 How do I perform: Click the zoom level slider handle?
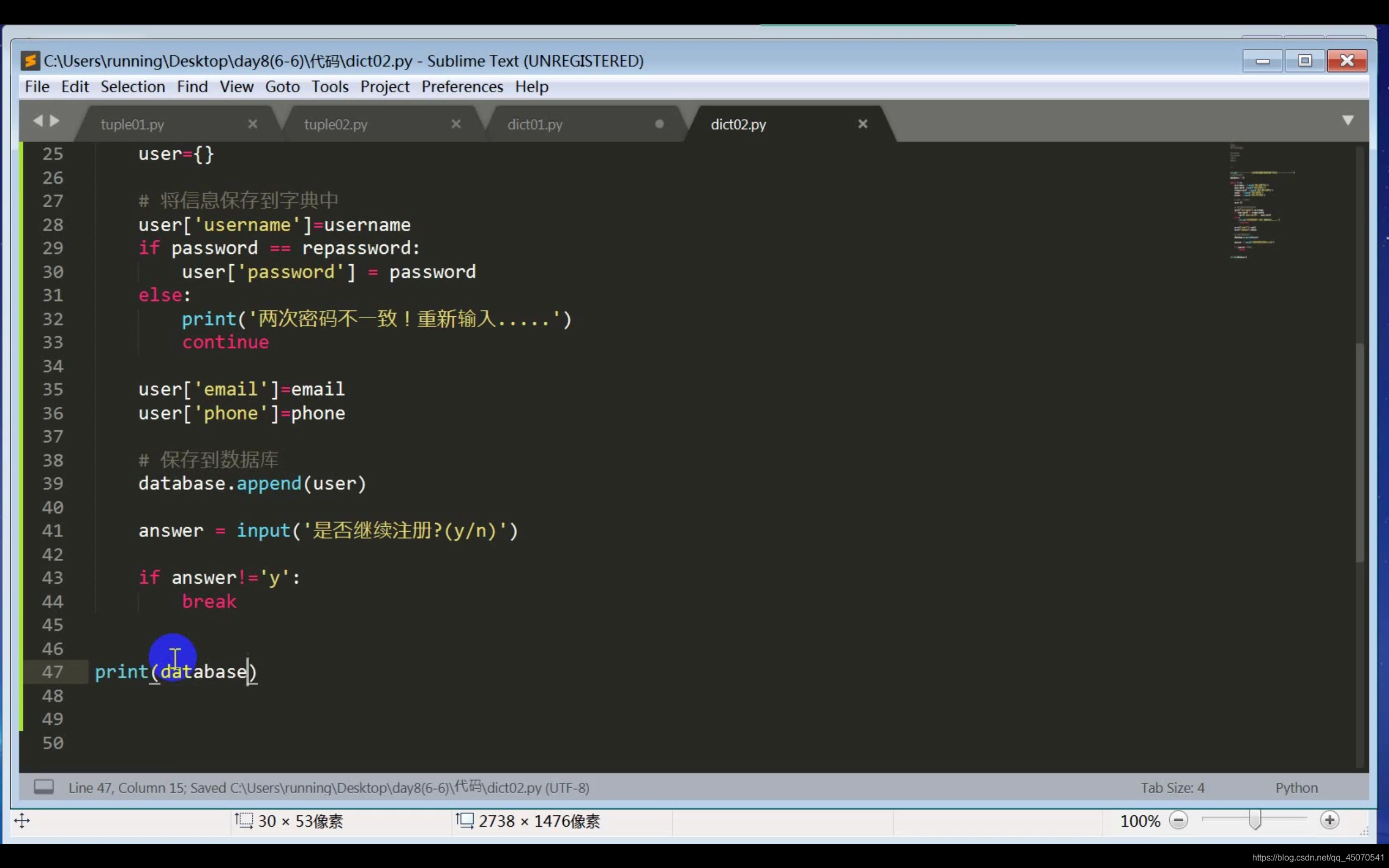tap(1254, 820)
